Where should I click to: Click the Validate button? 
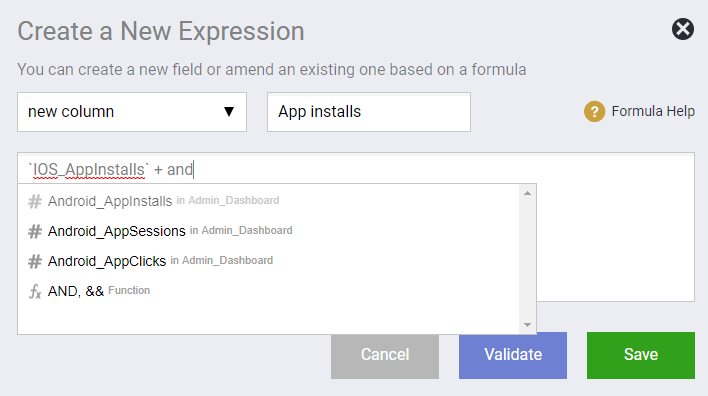pyautogui.click(x=513, y=355)
